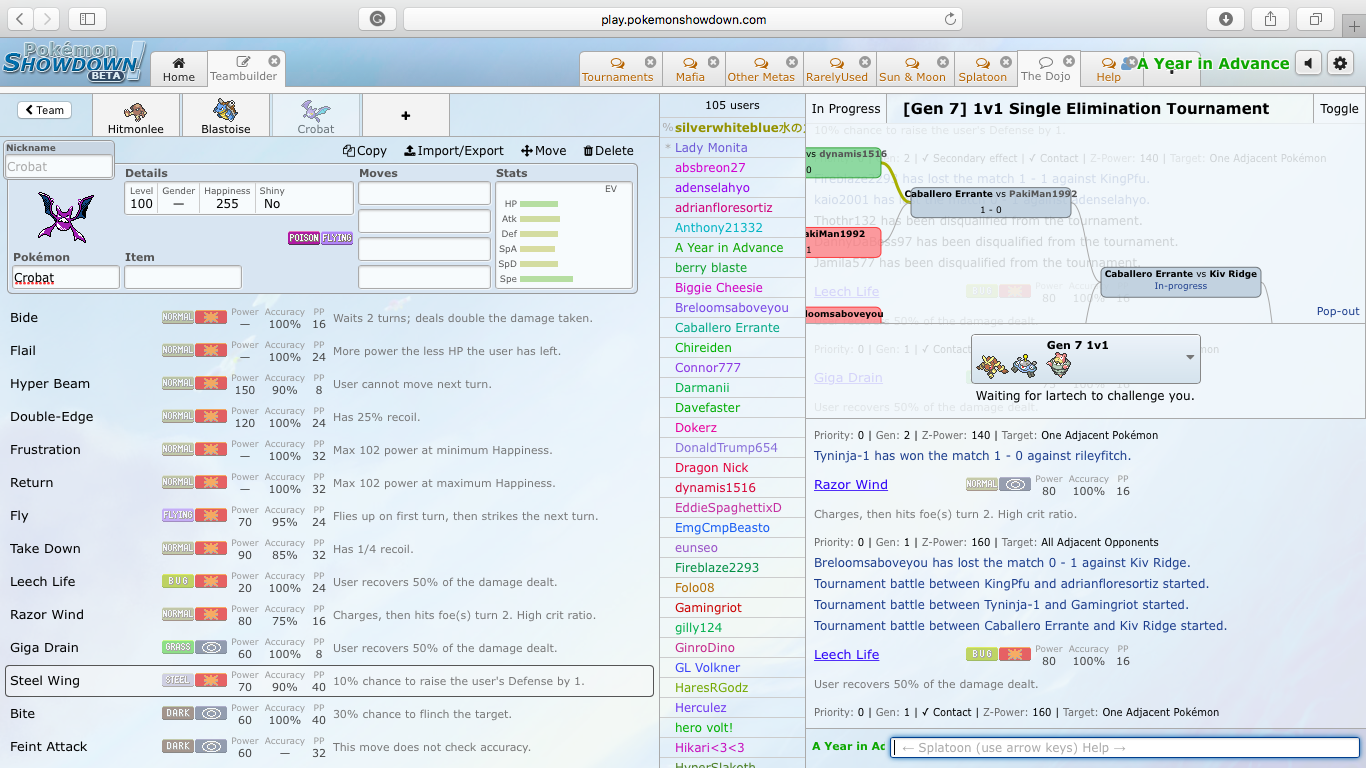Choose the Bide move
This screenshot has width=1366, height=768.
click(x=329, y=318)
